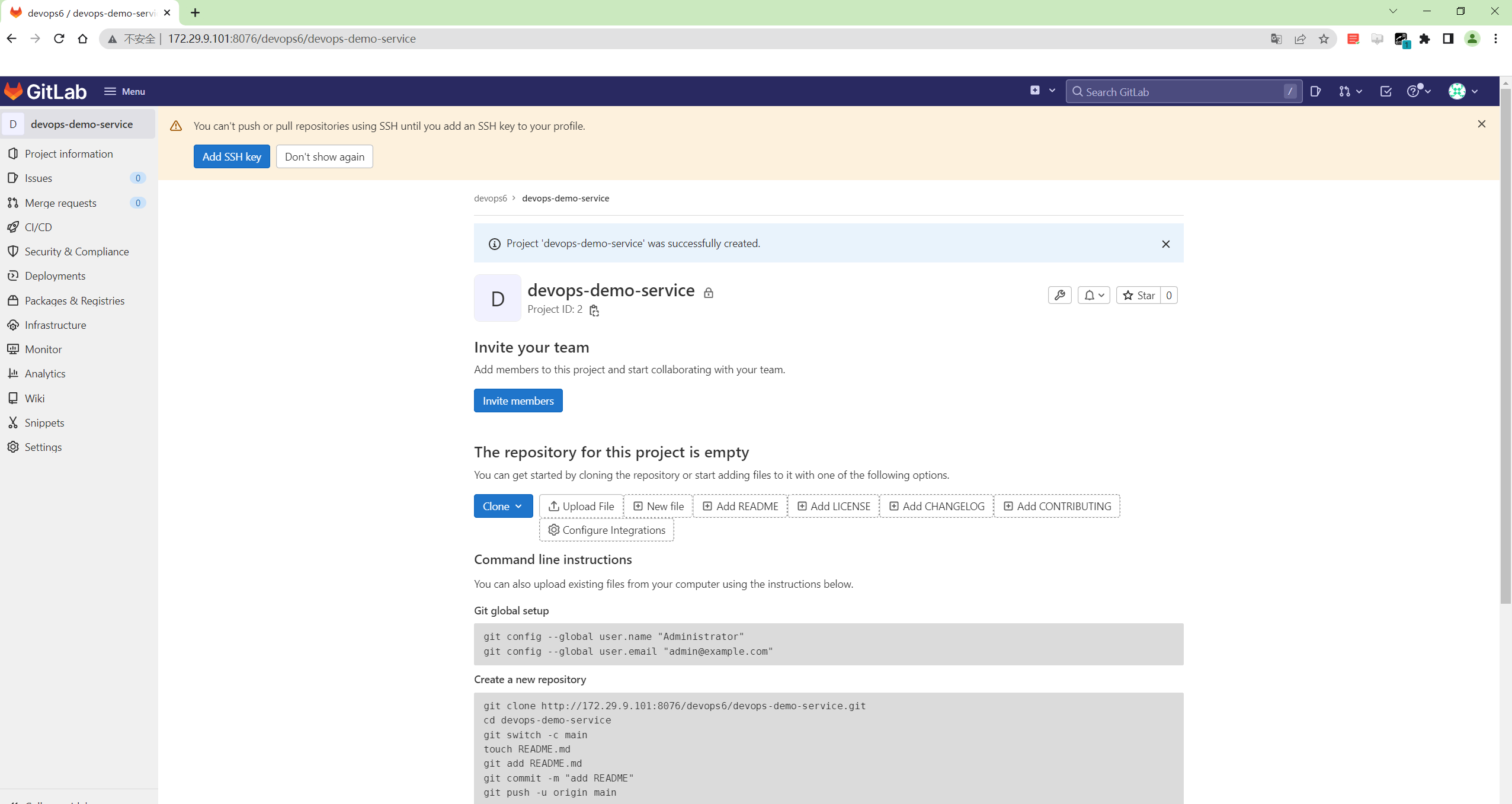This screenshot has width=1512, height=804.
Task: Expand the Clone dropdown button
Action: (502, 506)
